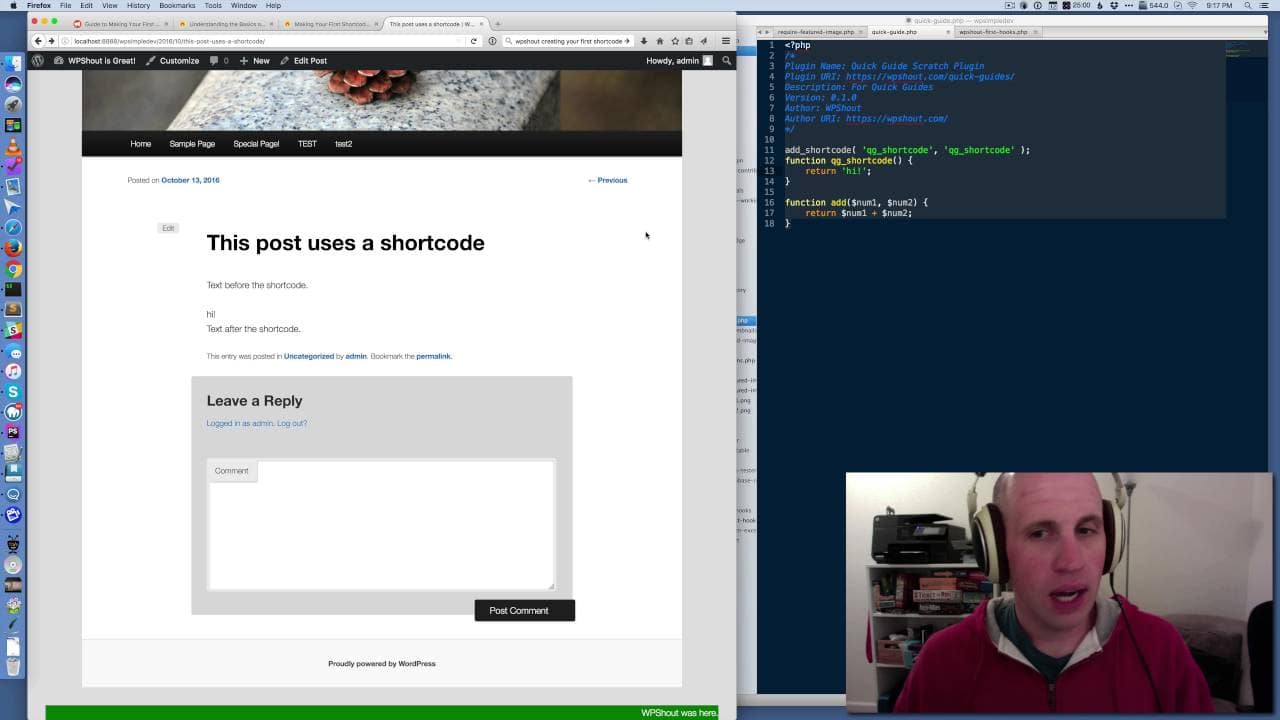Reload the page in Firefox
This screenshot has width=1280, height=720.
(474, 41)
